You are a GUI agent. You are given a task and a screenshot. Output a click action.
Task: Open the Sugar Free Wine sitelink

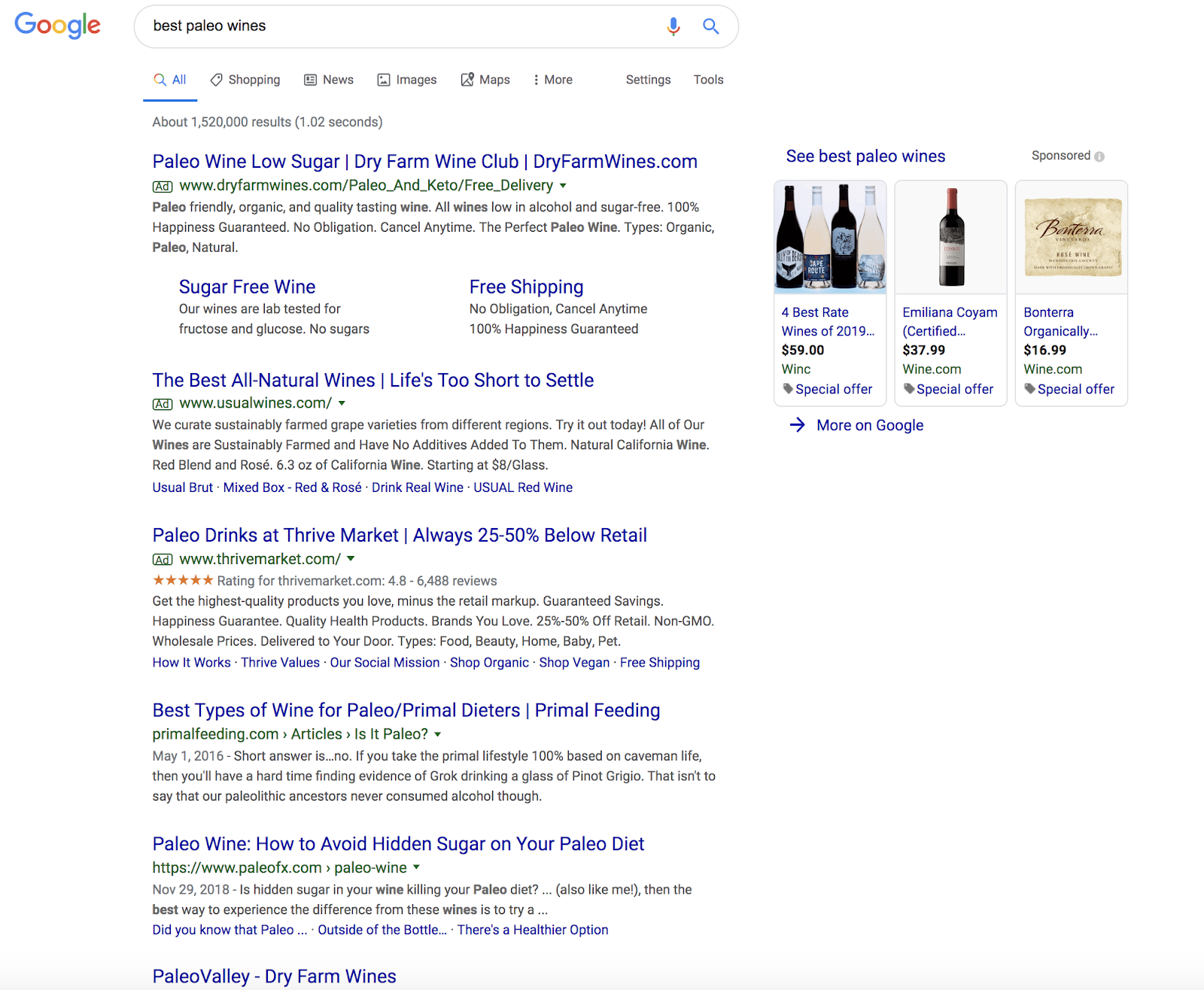pyautogui.click(x=247, y=287)
